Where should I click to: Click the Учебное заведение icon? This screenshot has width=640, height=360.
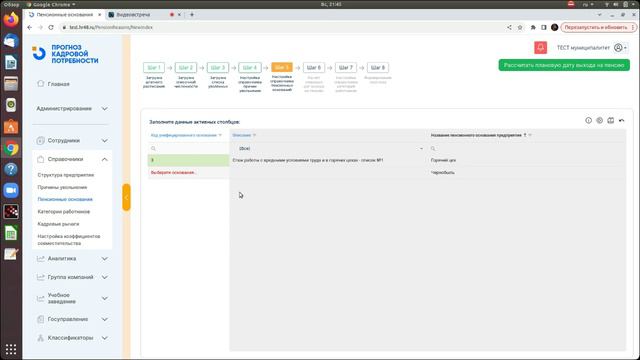(40, 298)
